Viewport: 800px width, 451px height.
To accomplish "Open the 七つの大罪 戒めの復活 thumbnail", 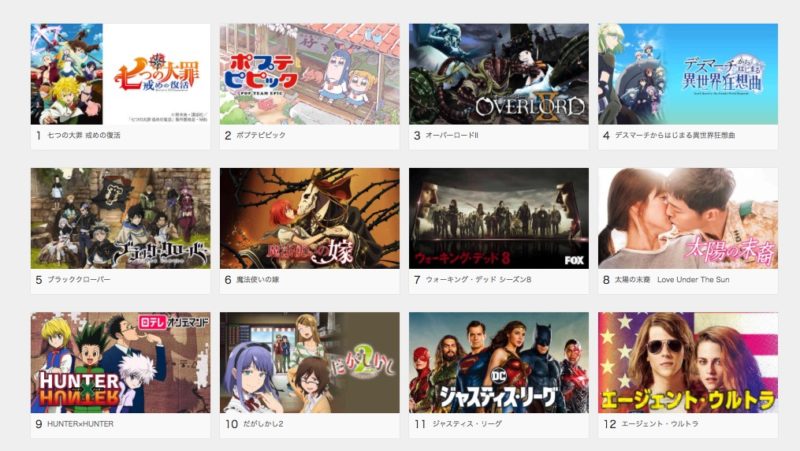I will point(120,74).
